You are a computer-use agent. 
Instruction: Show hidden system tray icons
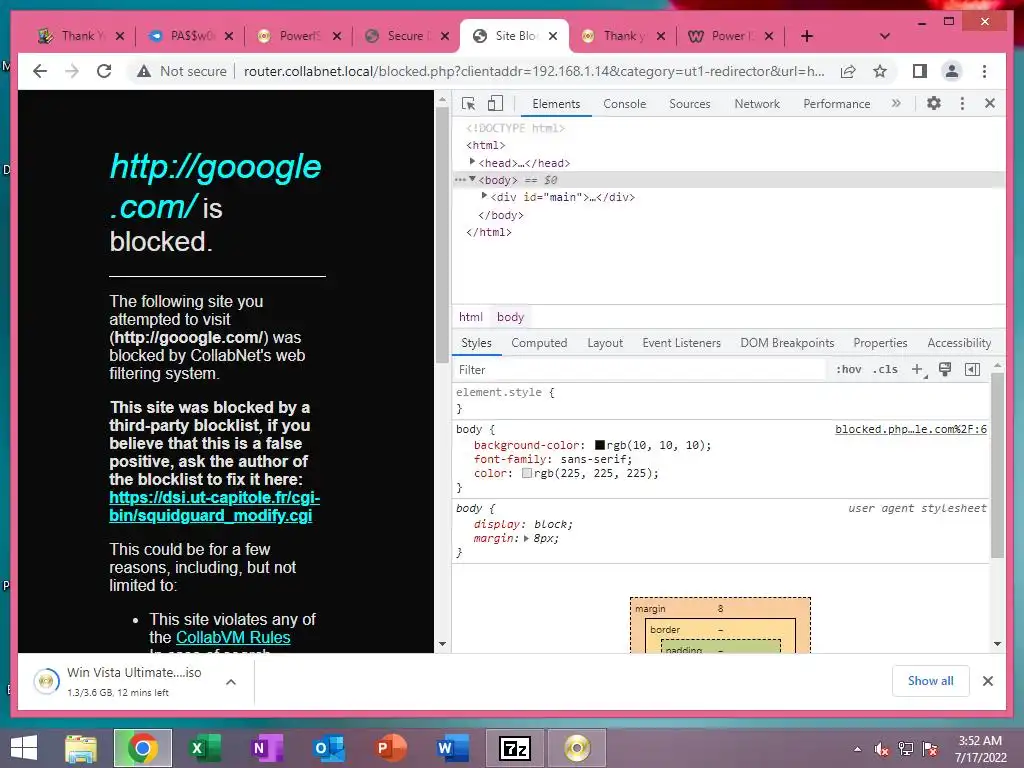tap(857, 749)
